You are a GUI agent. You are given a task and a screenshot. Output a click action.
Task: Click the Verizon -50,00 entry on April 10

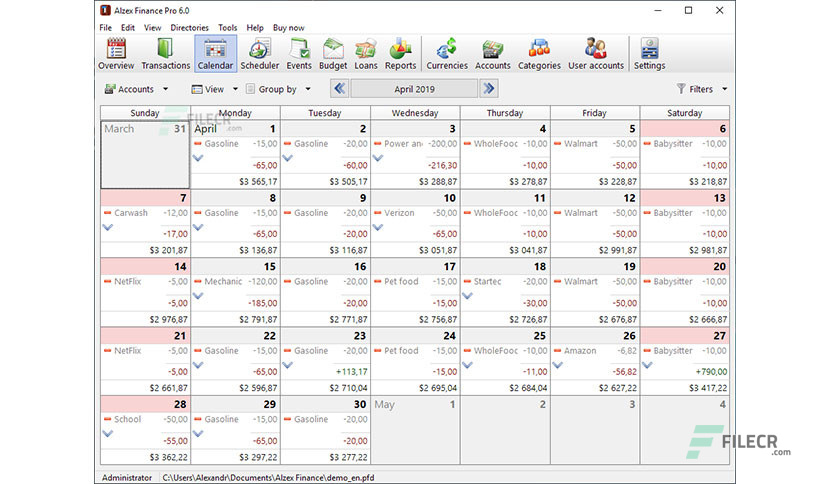coord(415,213)
